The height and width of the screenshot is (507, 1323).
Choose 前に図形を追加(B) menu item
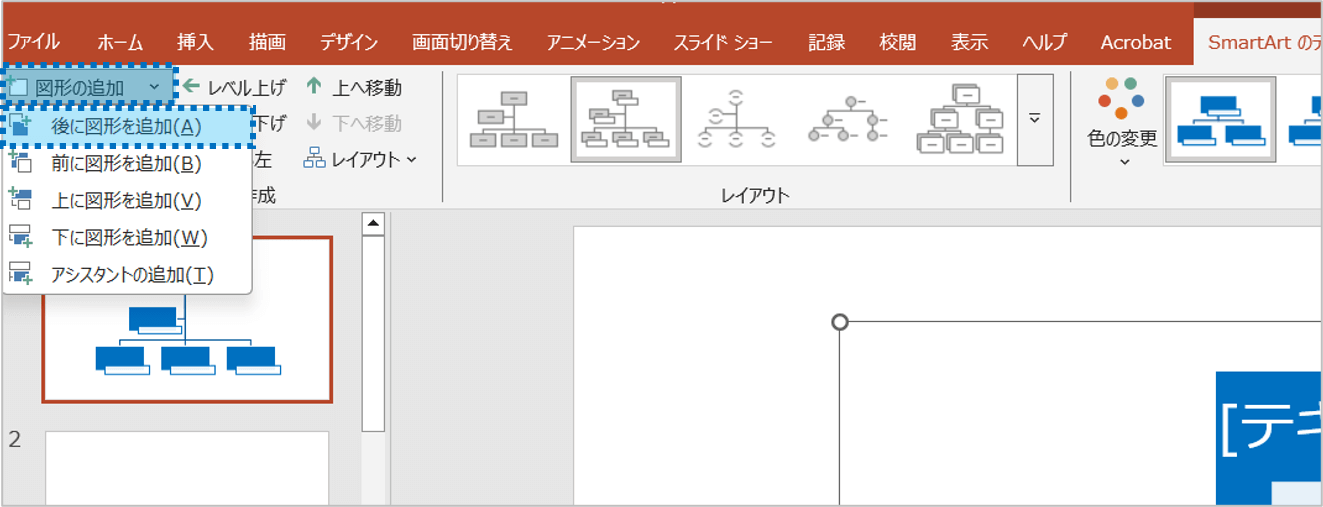(126, 163)
